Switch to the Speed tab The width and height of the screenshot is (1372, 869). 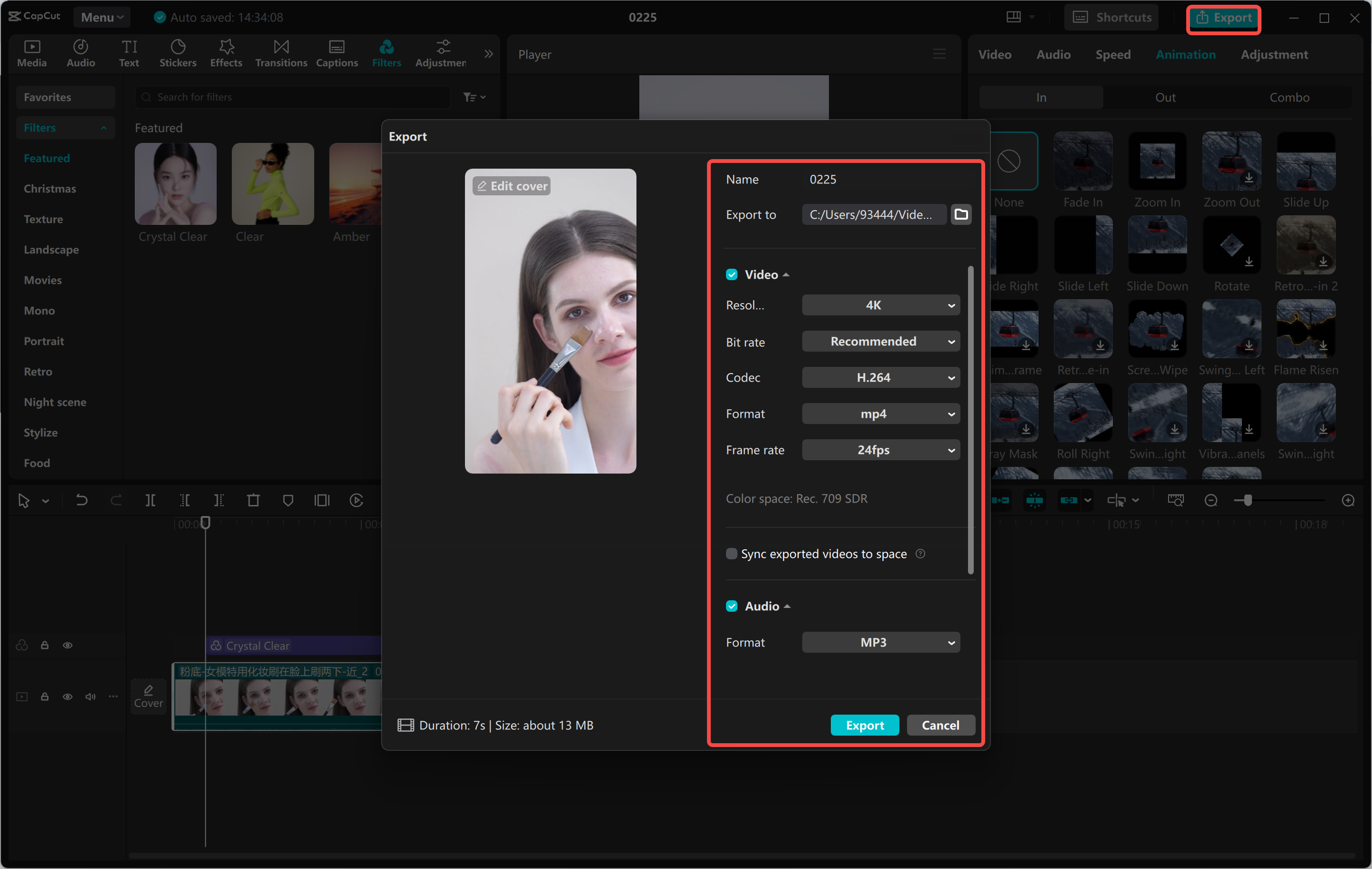[1113, 54]
